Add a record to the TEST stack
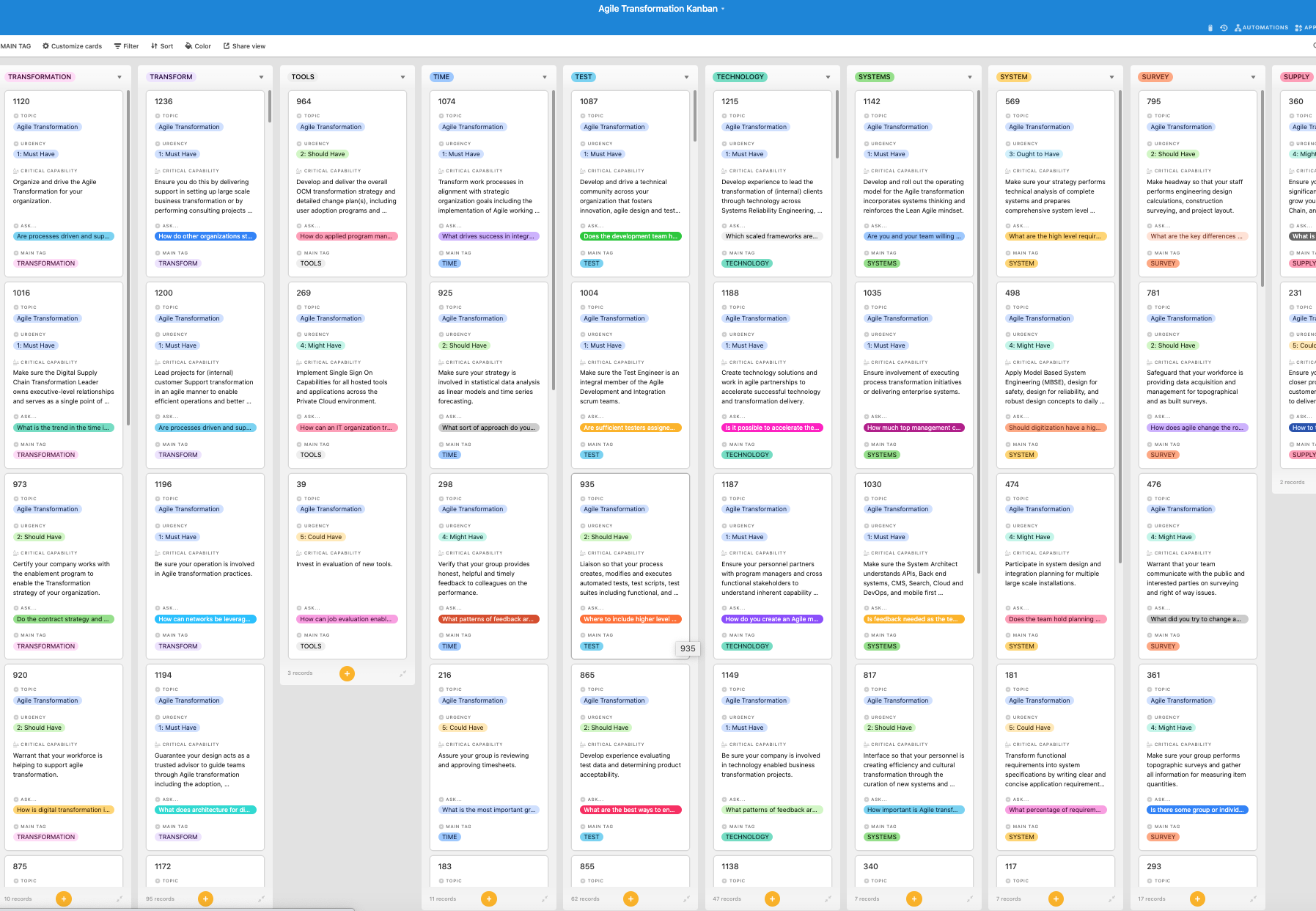This screenshot has width=1316, height=911. [631, 899]
